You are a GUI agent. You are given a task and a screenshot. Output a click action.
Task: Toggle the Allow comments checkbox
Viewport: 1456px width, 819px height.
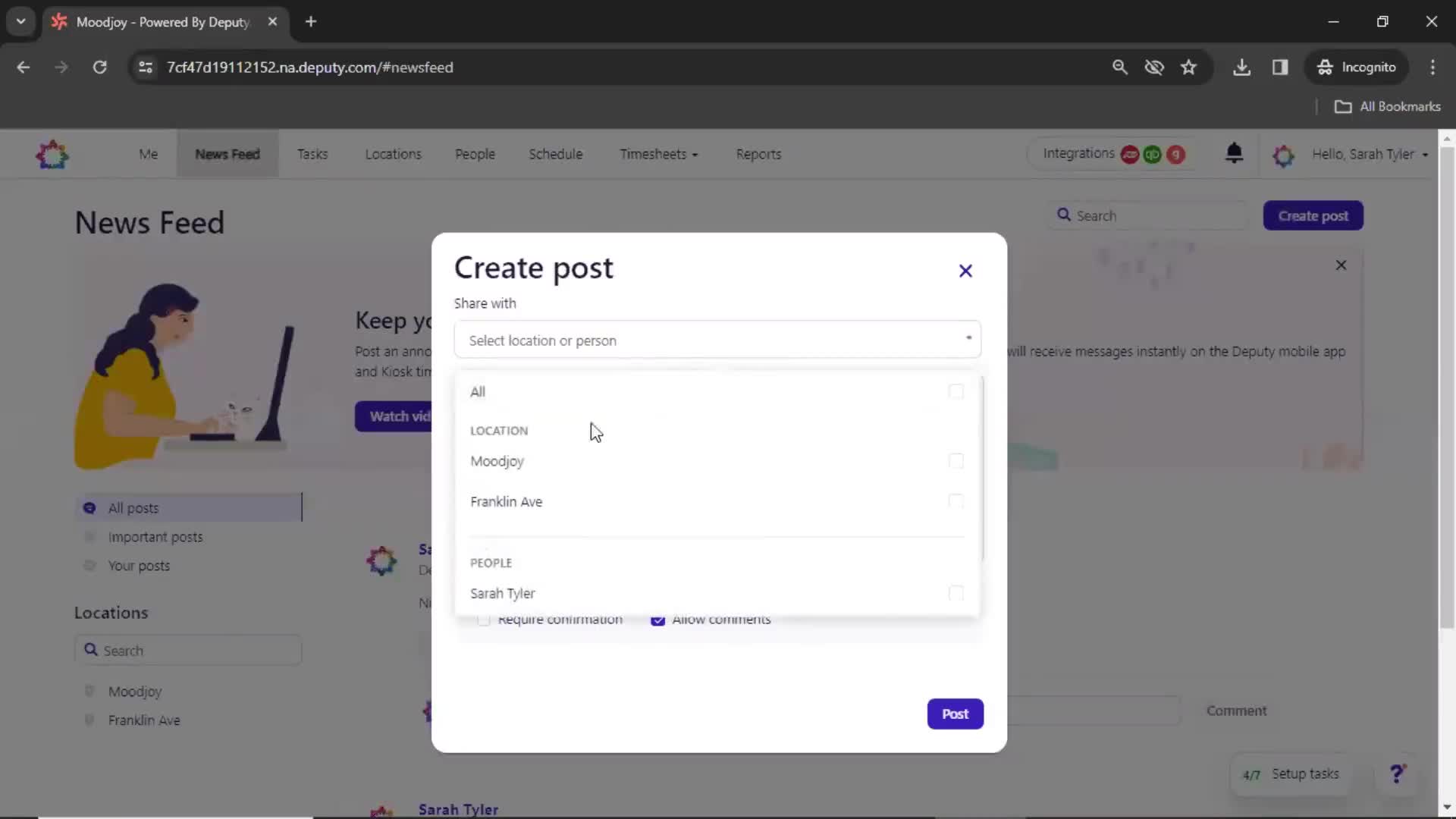tap(658, 619)
